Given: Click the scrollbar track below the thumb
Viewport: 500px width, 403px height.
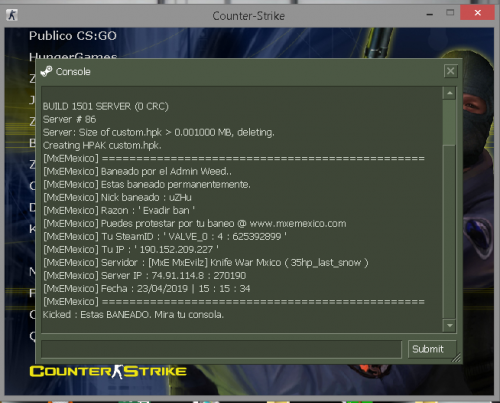Looking at the screenshot, I should 449,232.
